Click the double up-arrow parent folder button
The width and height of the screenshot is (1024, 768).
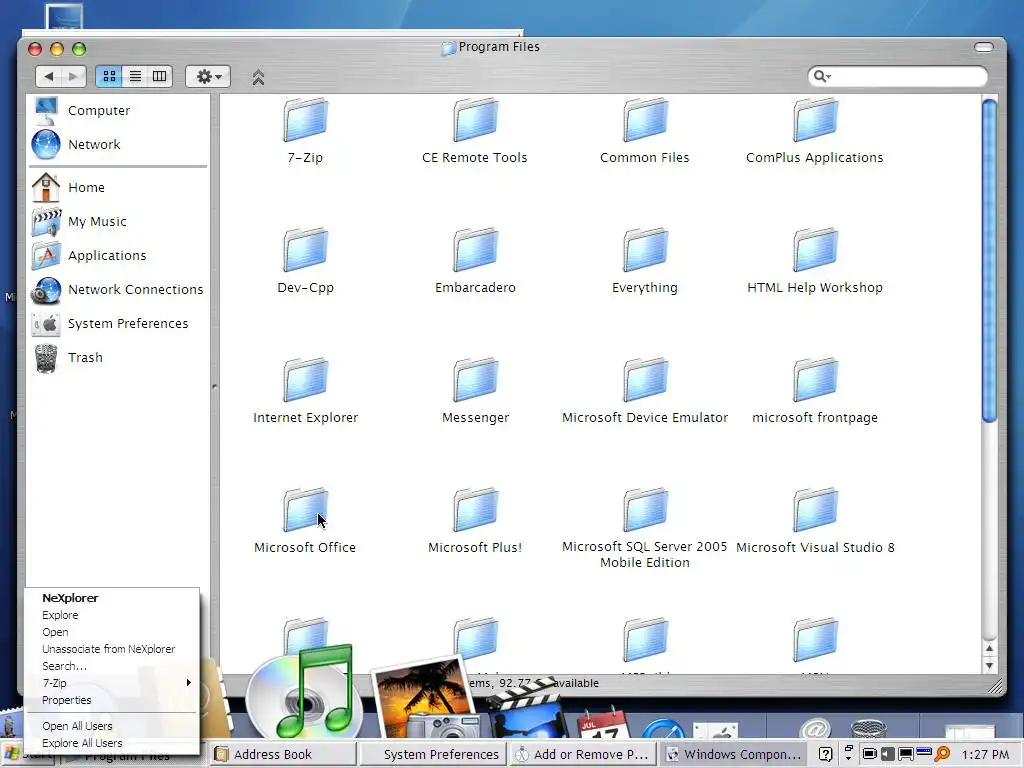click(x=258, y=77)
